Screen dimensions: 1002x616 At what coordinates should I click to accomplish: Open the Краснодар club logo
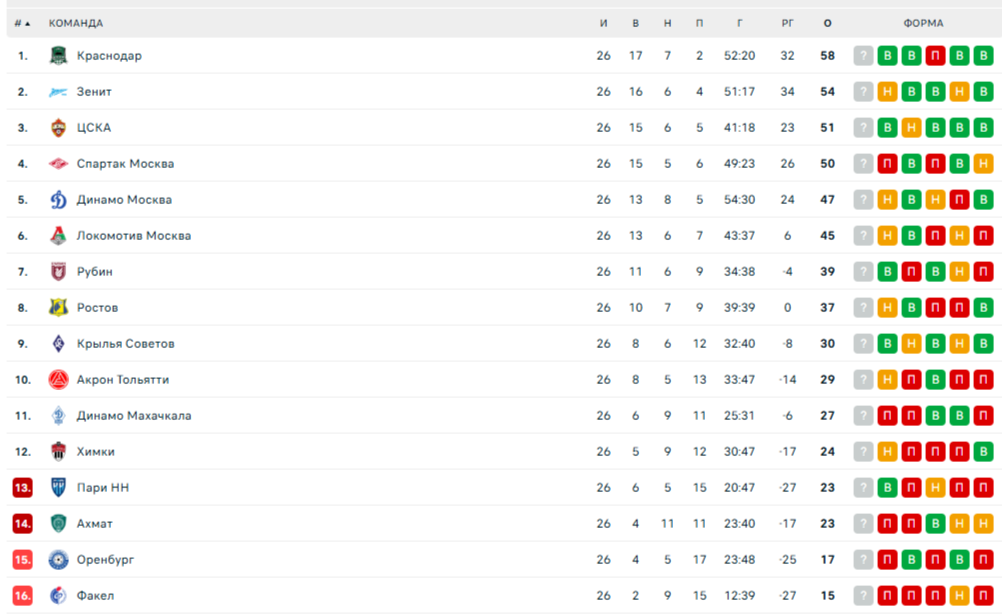tap(58, 56)
